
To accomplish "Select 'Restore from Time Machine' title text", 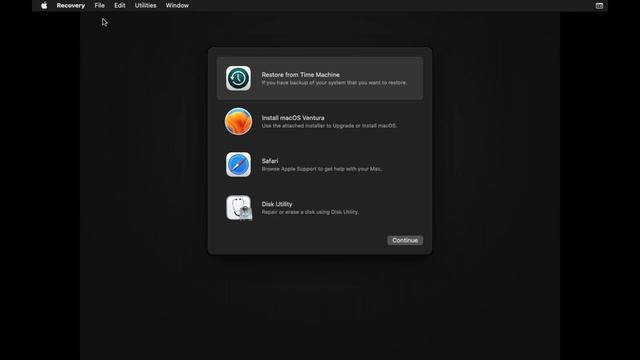I will coord(300,75).
